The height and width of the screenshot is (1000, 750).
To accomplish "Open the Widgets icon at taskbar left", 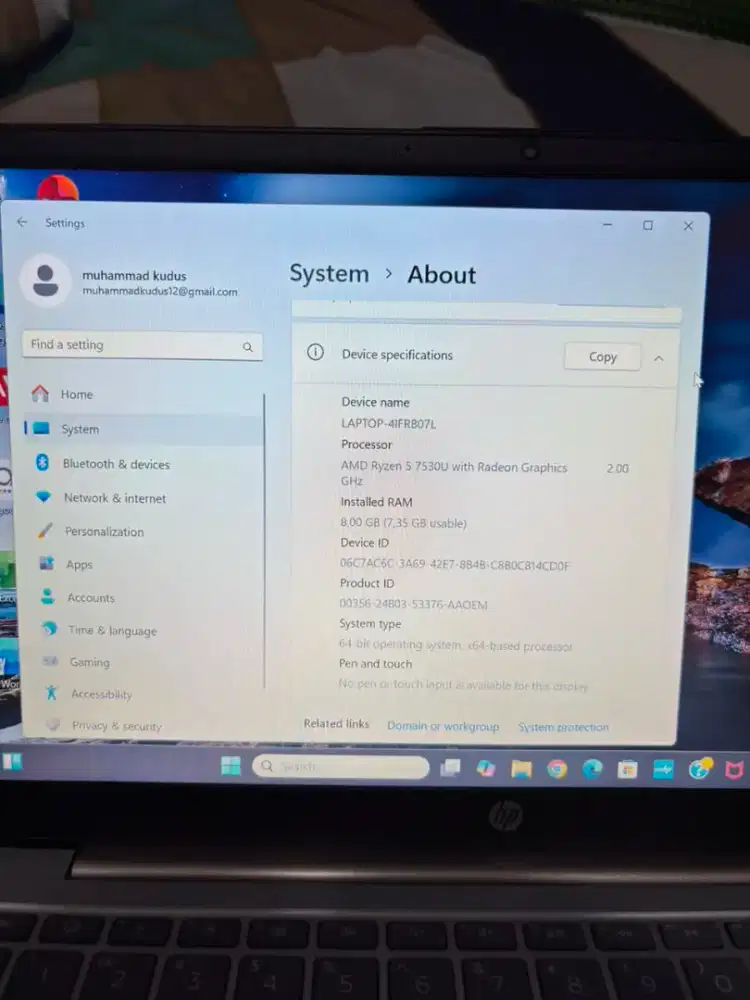I will pyautogui.click(x=12, y=761).
